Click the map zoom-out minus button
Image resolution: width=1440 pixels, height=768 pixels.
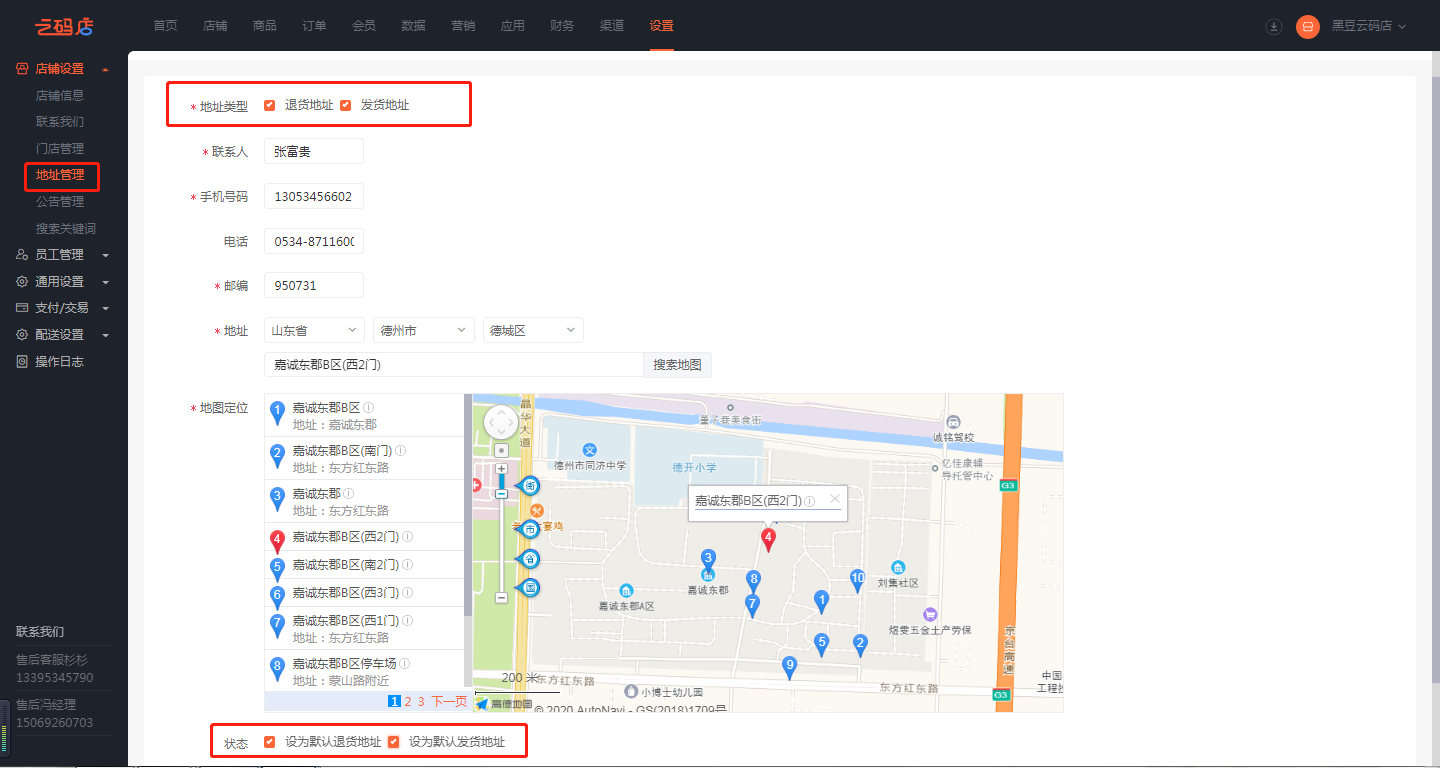tap(501, 597)
